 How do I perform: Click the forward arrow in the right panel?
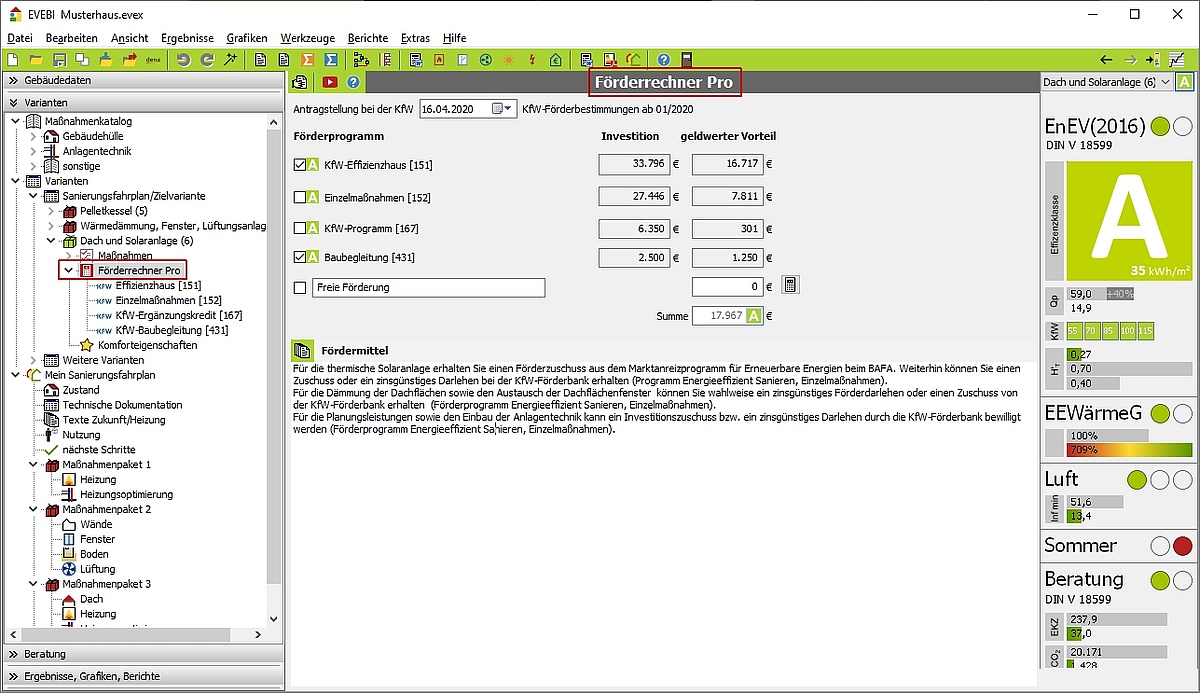click(x=1130, y=60)
